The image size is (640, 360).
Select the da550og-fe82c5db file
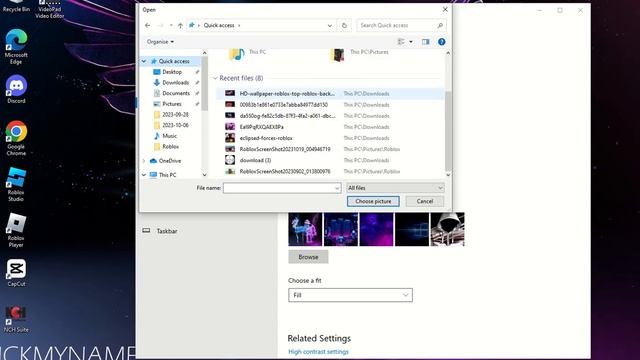click(330, 116)
